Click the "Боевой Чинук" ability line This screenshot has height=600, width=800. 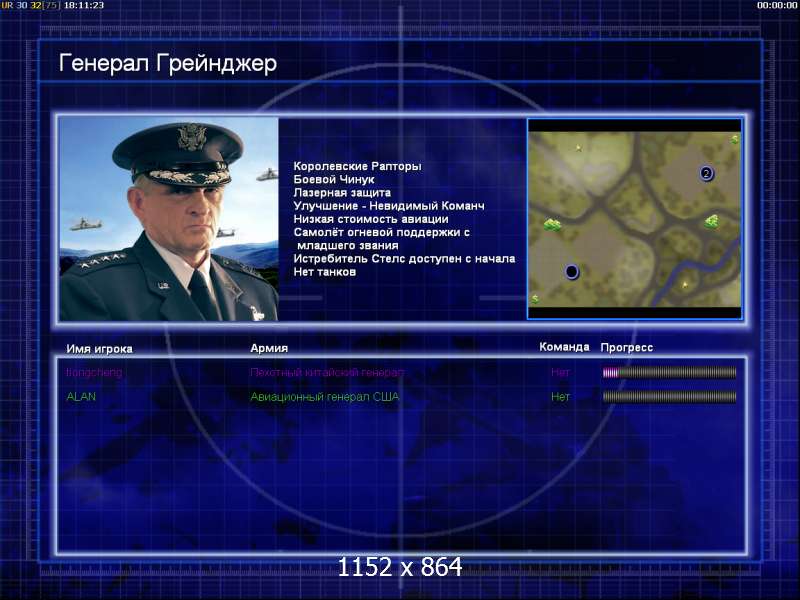pyautogui.click(x=334, y=180)
